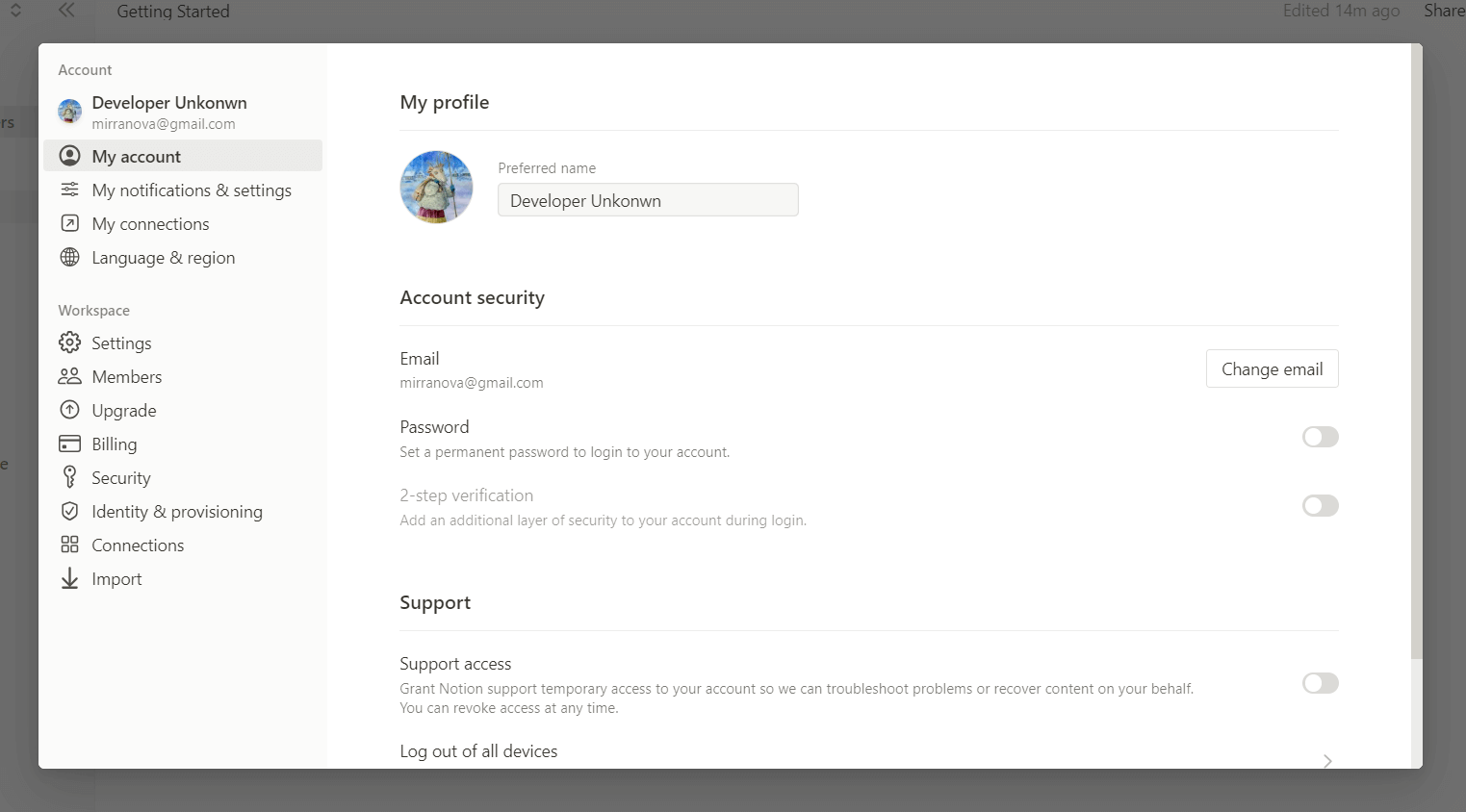
Task: Open the Import menu item
Action: coord(116,579)
